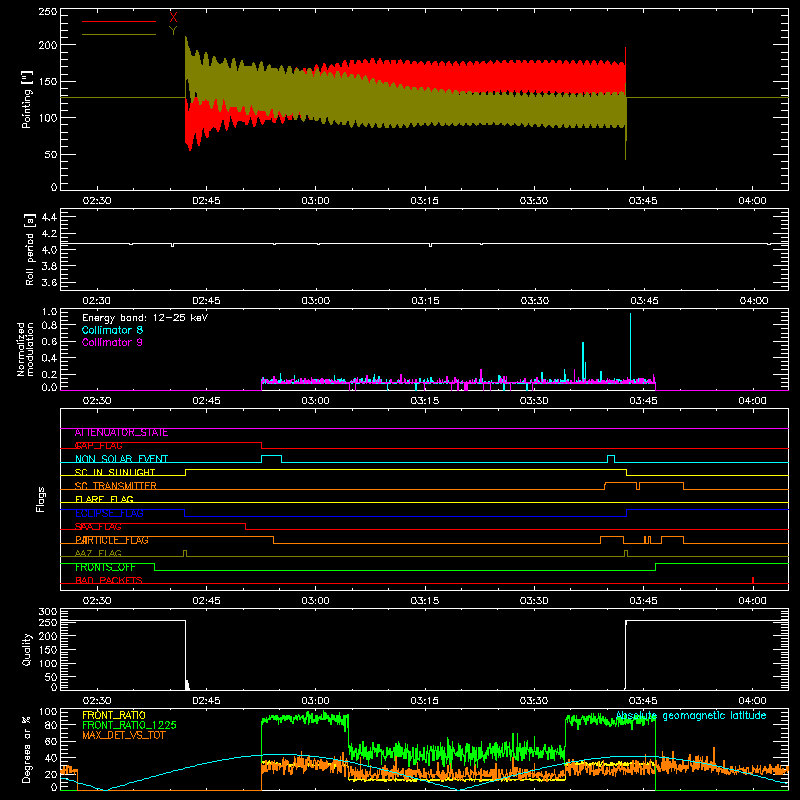Click the 03:00 tick label under Pointing plot
This screenshot has width=800, height=800.
(x=315, y=201)
